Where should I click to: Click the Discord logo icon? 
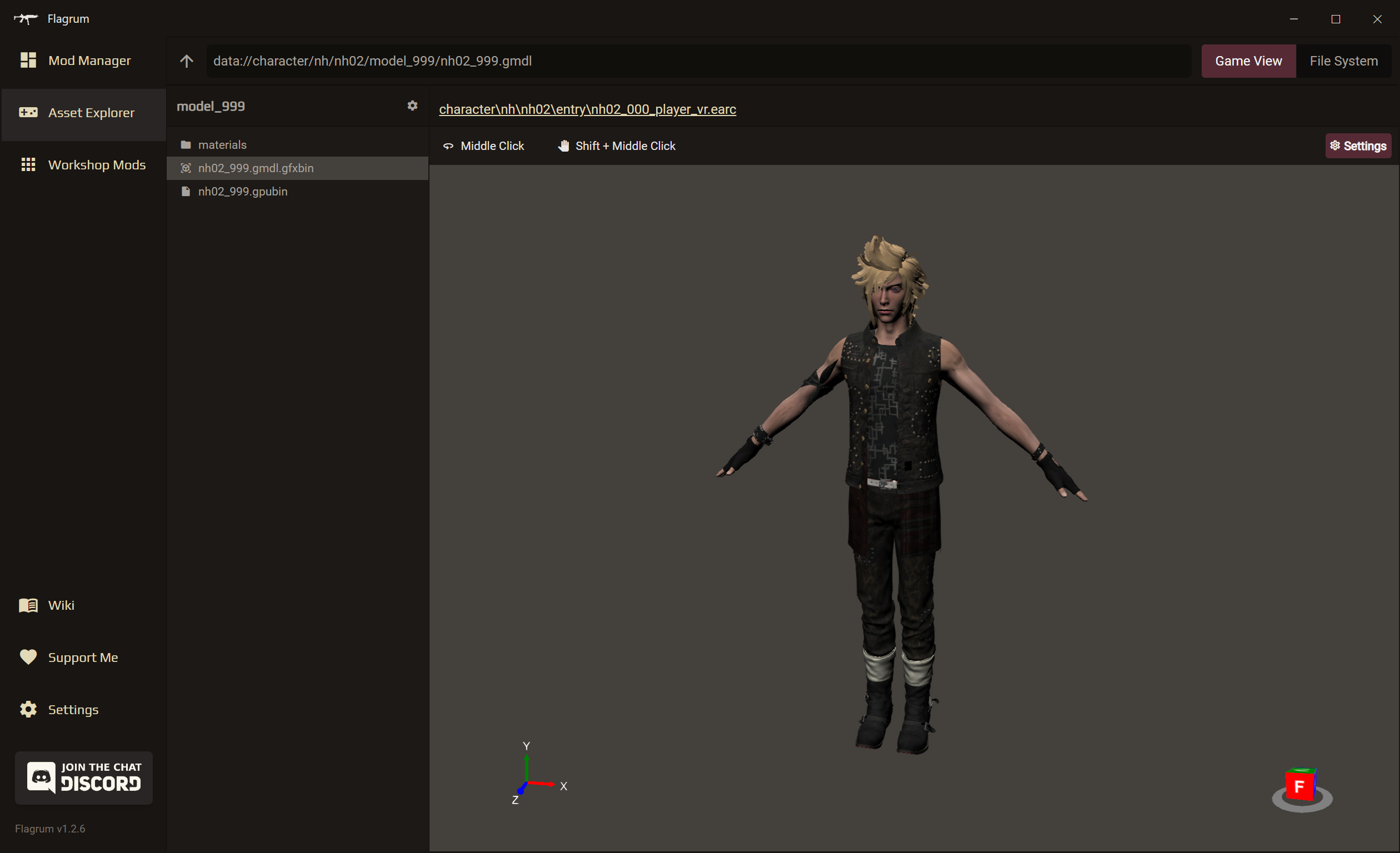pos(41,777)
